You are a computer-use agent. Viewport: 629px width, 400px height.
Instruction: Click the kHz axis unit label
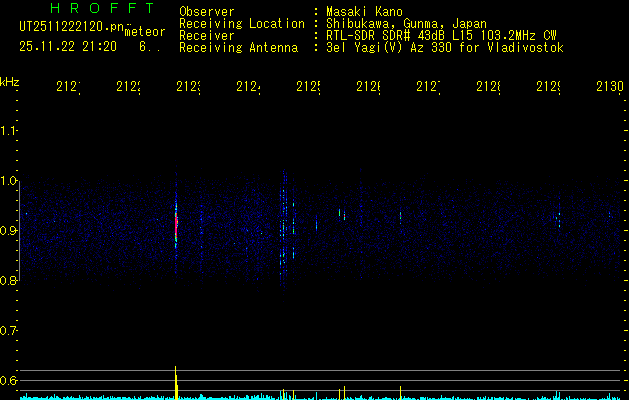[9, 82]
